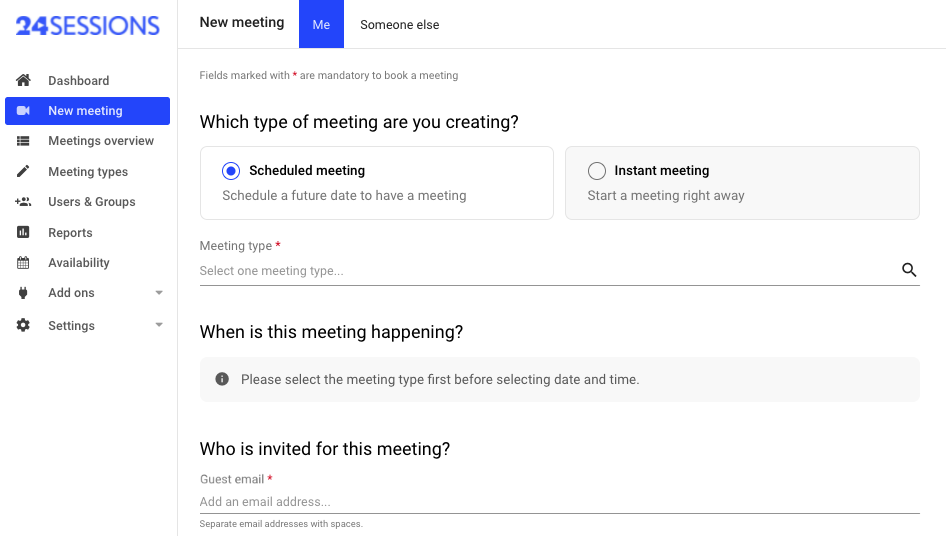Click the Users & Groups people icon

(24, 202)
